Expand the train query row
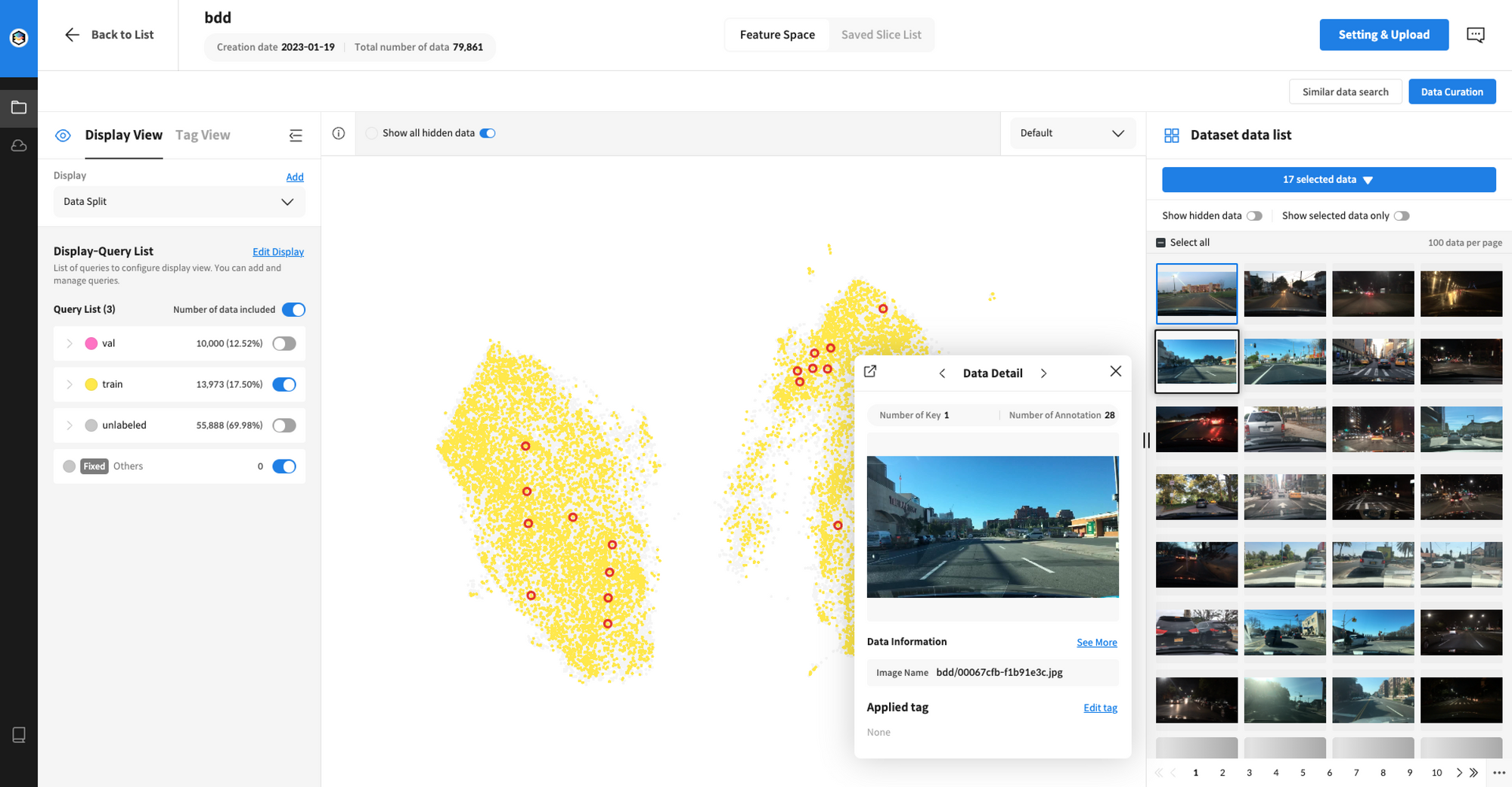Viewport: 1512px width, 787px height. [69, 385]
